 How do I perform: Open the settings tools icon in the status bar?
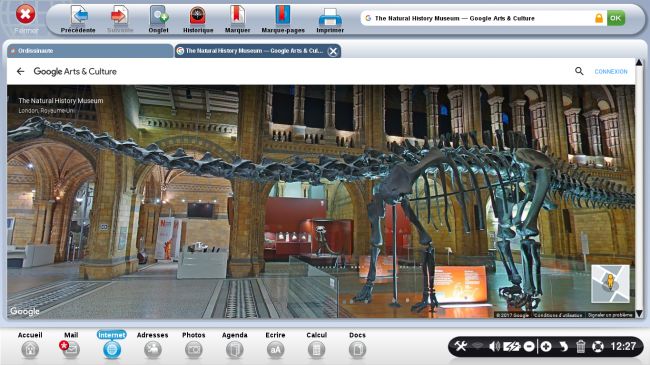click(x=460, y=346)
